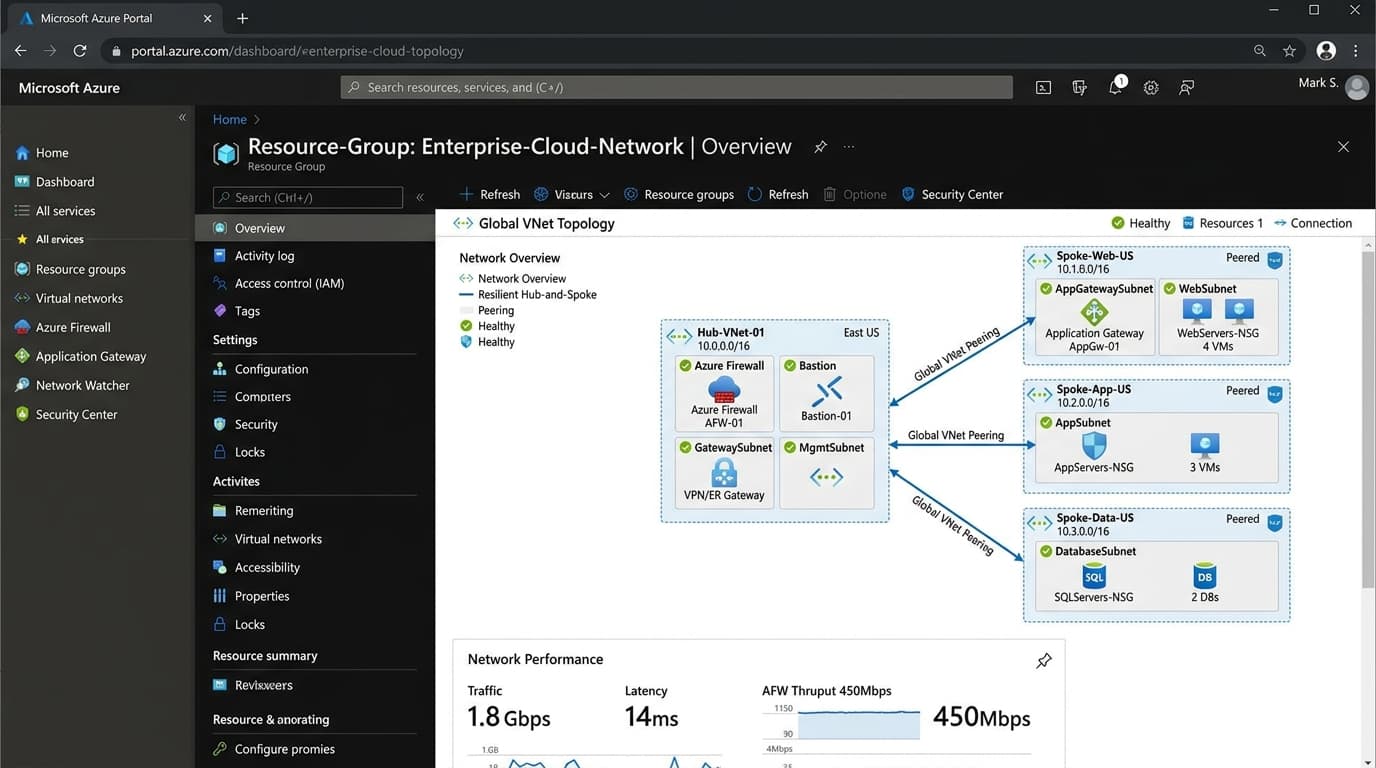Image resolution: width=1376 pixels, height=768 pixels.
Task: Click the Azure Firewall icon in Hub-VNet-01
Action: tap(724, 389)
